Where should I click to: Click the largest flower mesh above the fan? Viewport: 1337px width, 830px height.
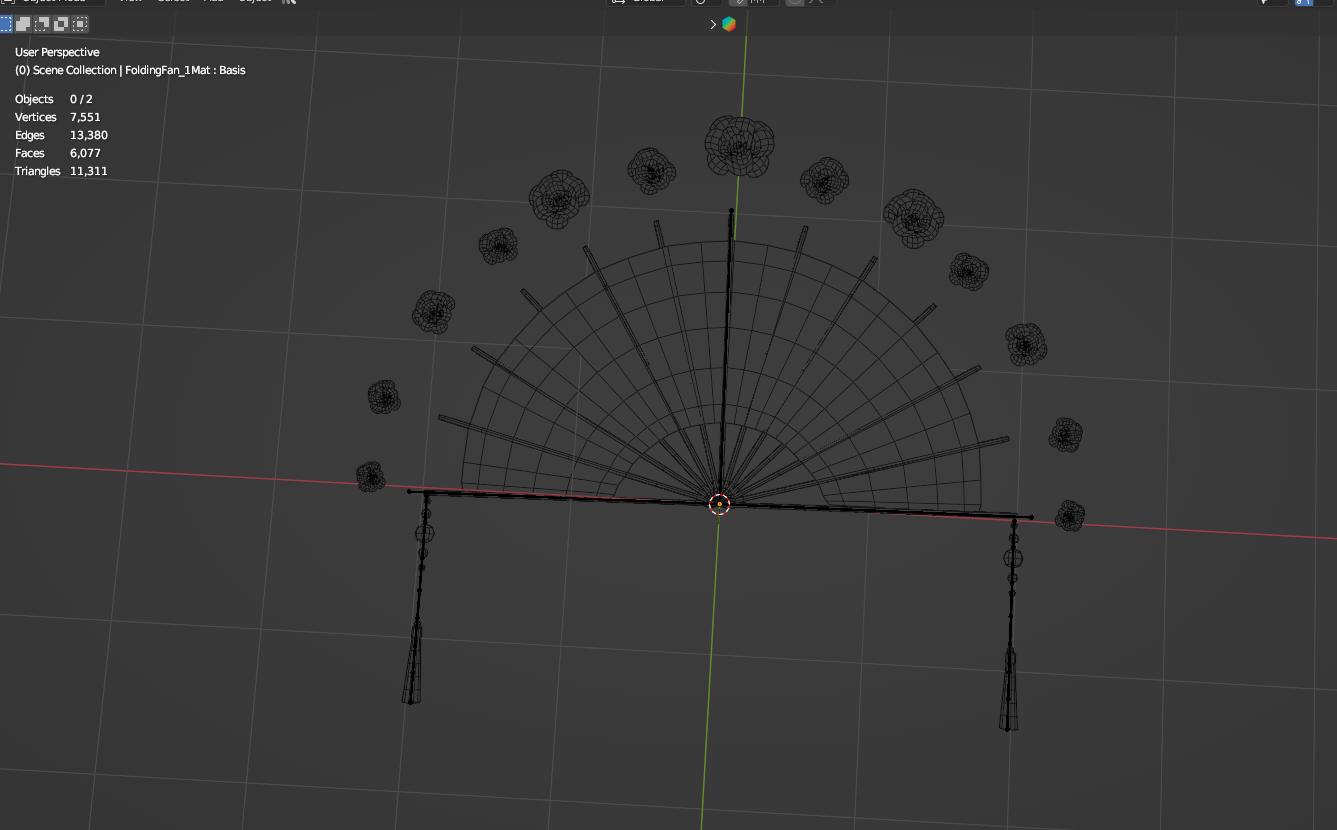(740, 145)
